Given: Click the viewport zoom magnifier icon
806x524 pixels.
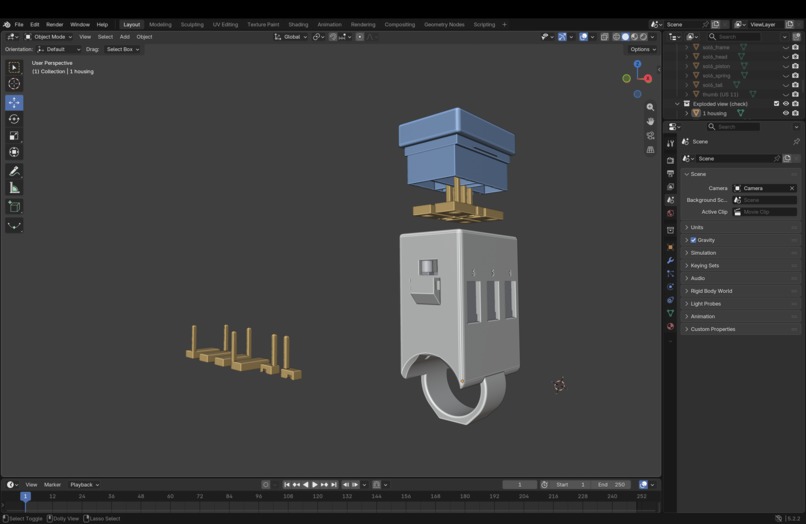Looking at the screenshot, I should pos(650,107).
